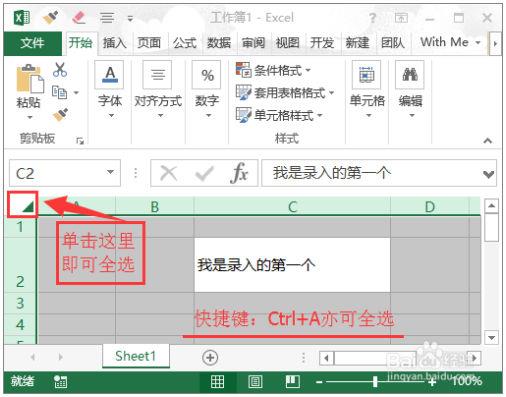
Task: Select column C header
Action: [292, 207]
